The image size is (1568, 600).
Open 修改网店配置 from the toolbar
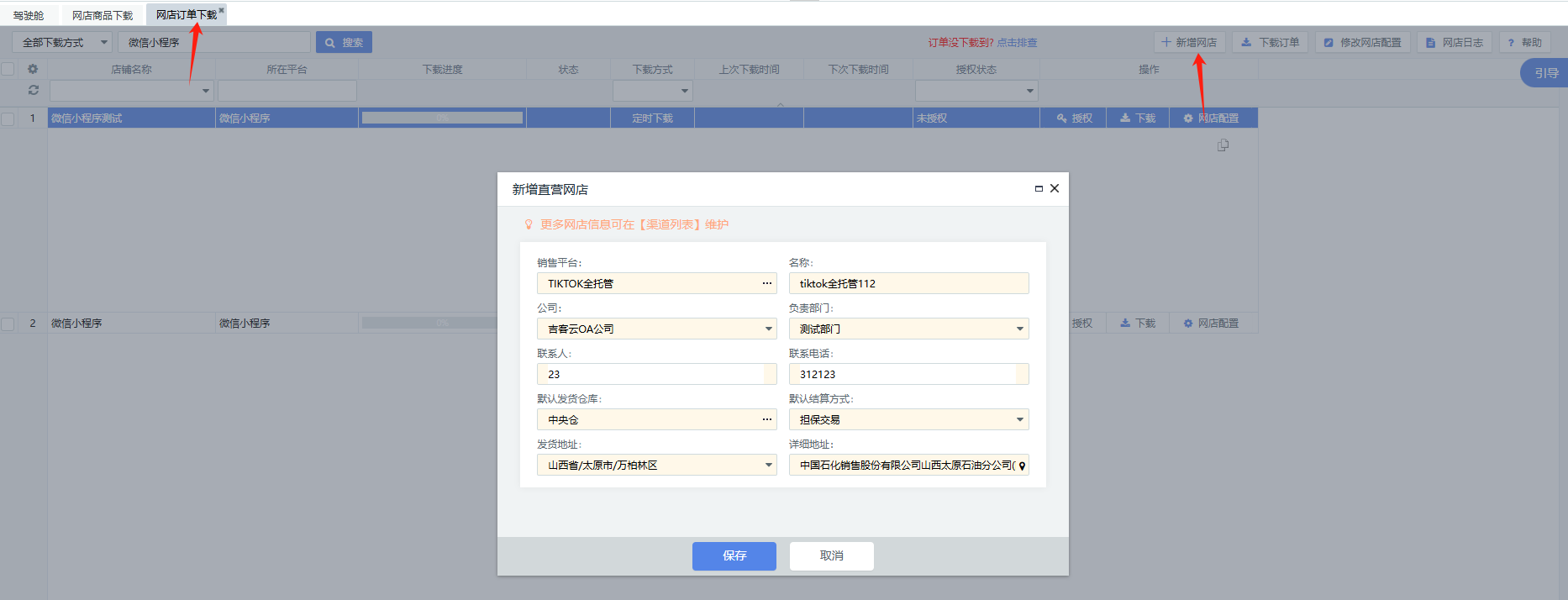click(x=1362, y=42)
